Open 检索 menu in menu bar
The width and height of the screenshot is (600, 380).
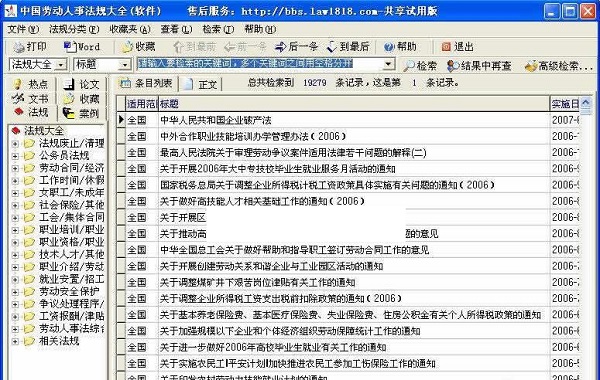pos(218,29)
